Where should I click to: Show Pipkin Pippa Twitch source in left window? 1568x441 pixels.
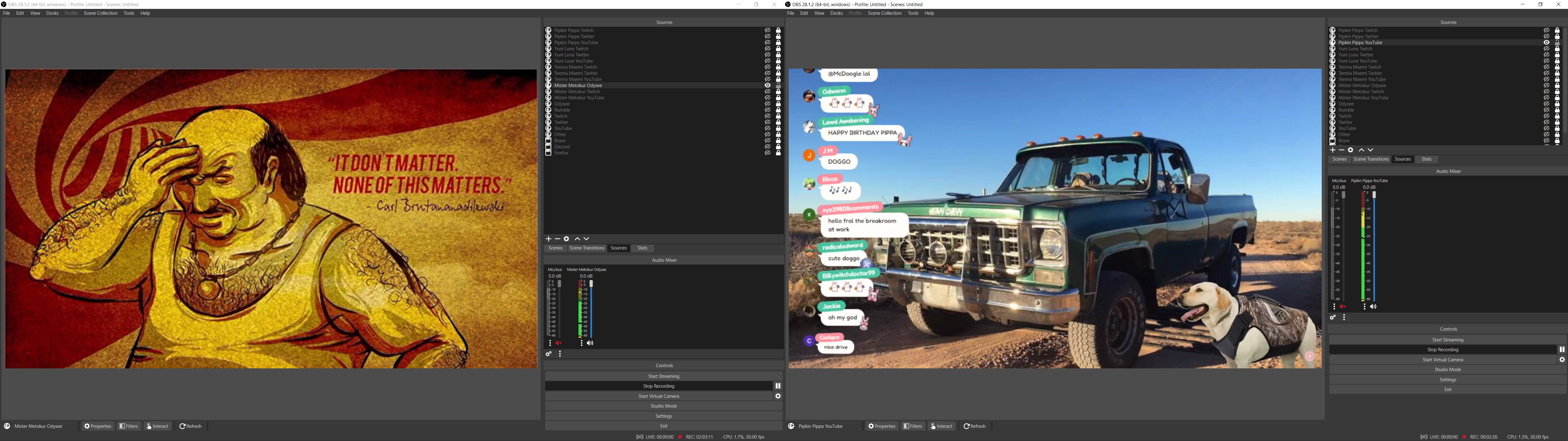pos(768,30)
